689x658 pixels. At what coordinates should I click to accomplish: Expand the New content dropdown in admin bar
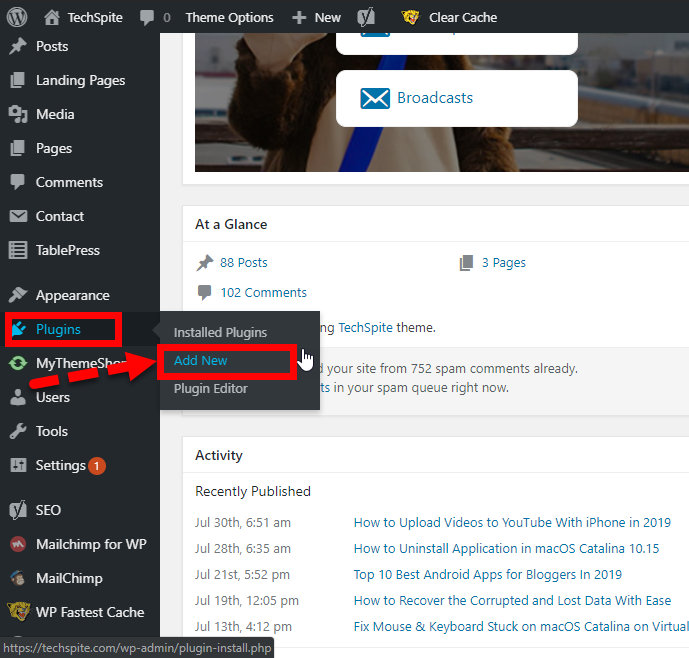316,17
